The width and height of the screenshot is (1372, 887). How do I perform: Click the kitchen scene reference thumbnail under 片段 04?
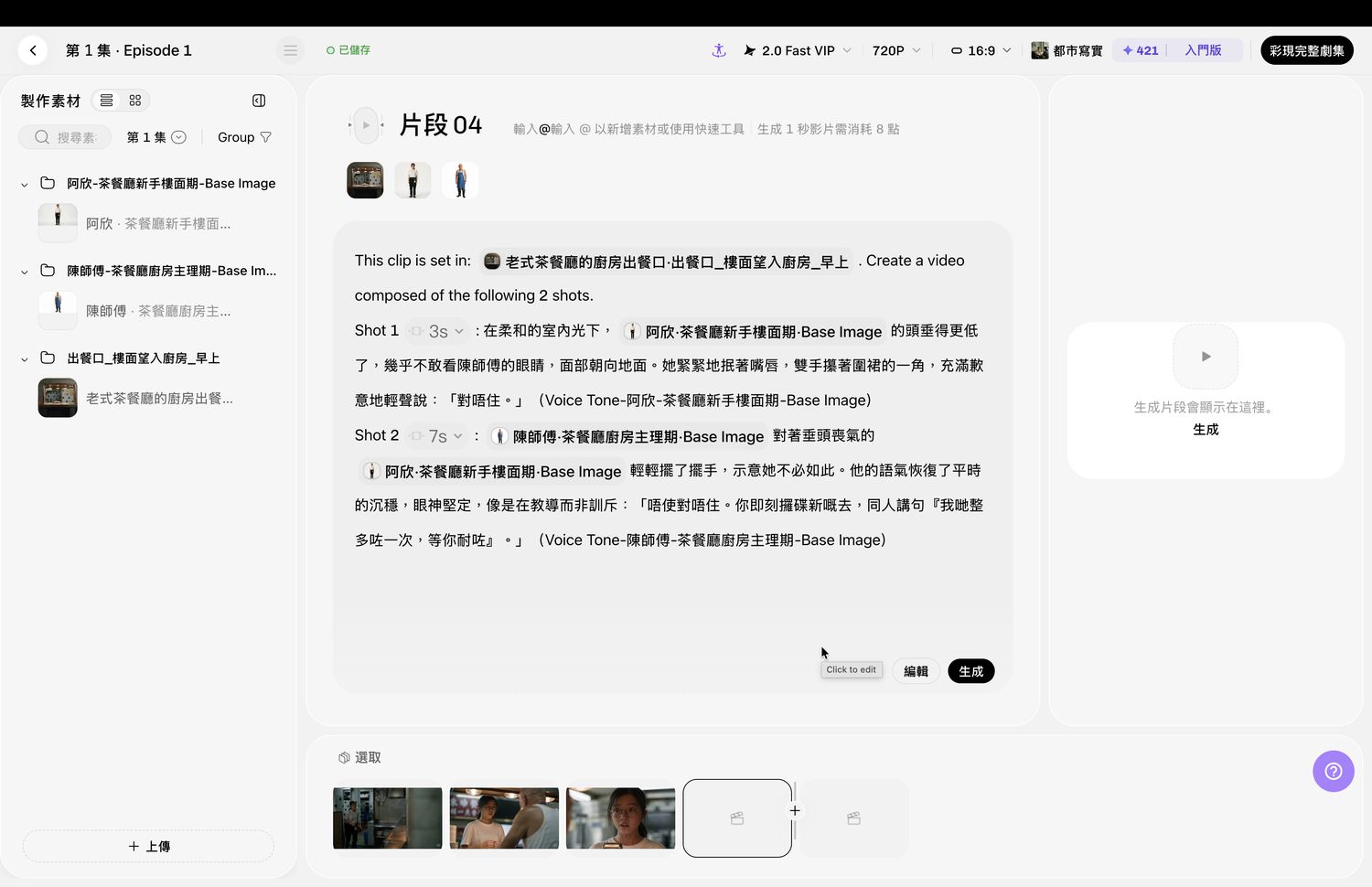coord(365,180)
